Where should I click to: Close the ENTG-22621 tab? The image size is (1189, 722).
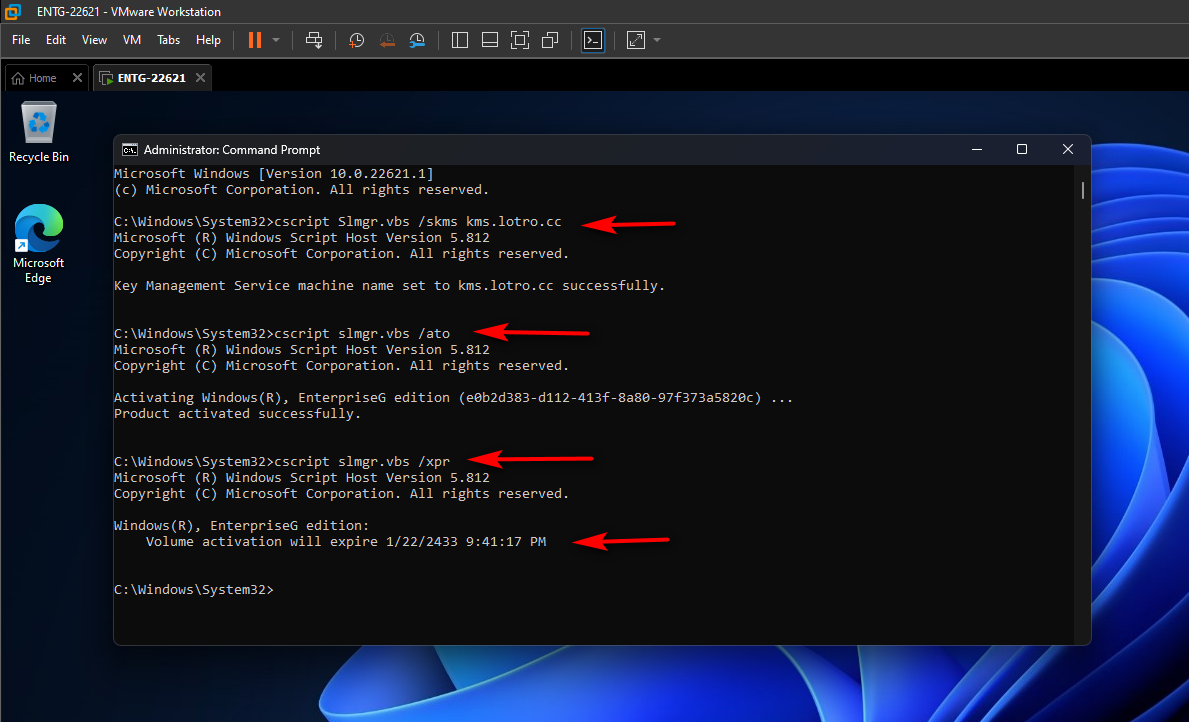200,78
